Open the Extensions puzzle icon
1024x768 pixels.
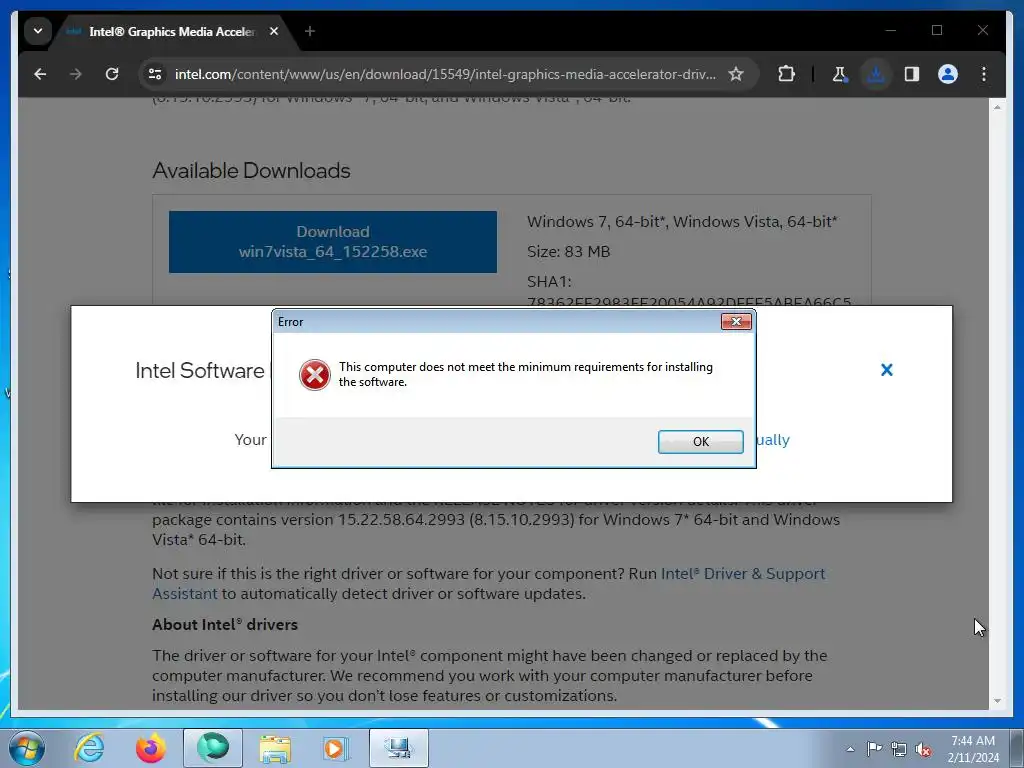point(786,74)
